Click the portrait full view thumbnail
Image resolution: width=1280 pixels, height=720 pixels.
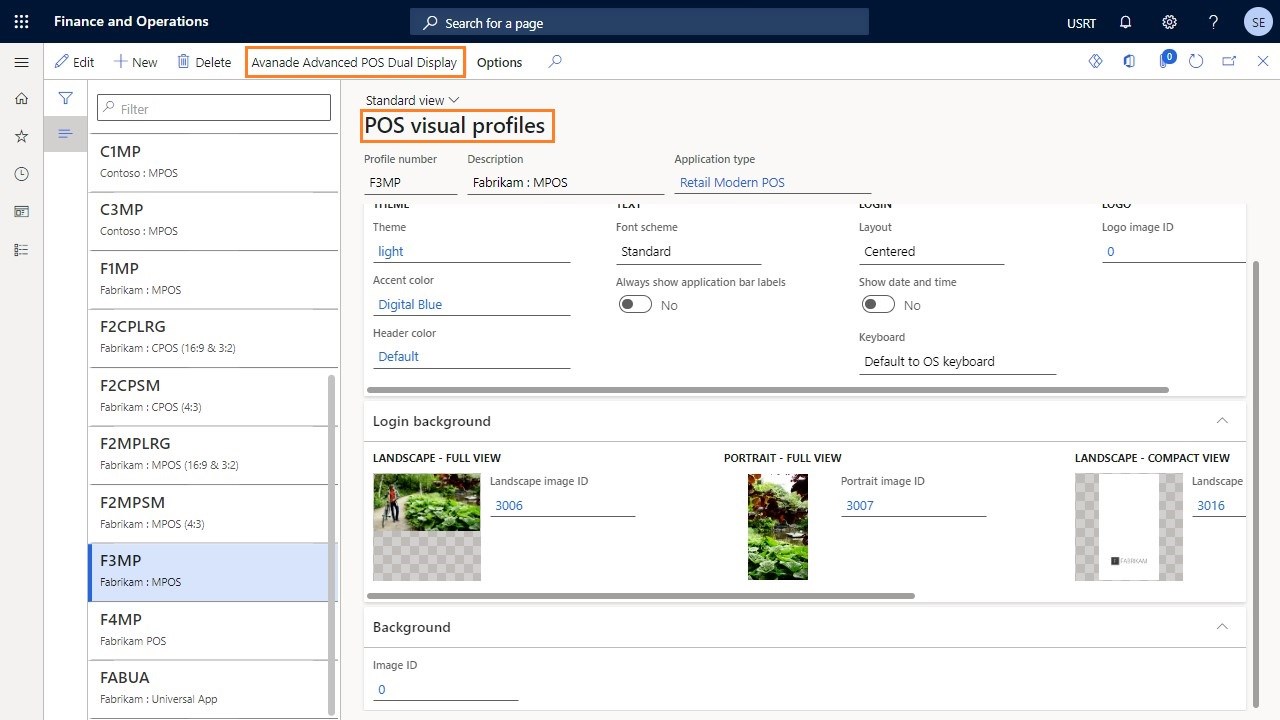point(778,527)
